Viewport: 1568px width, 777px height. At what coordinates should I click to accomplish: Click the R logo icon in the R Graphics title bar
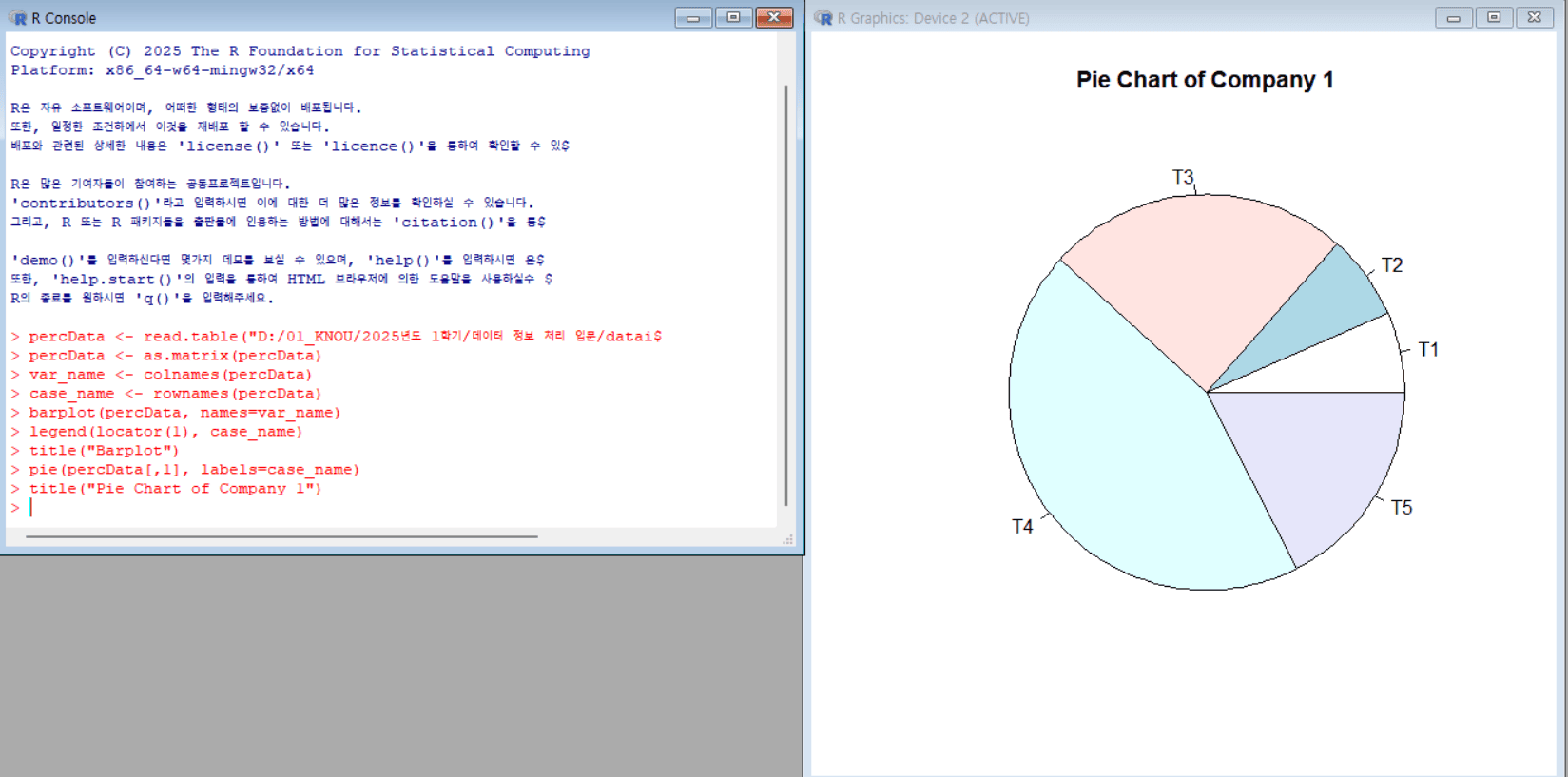pos(823,18)
